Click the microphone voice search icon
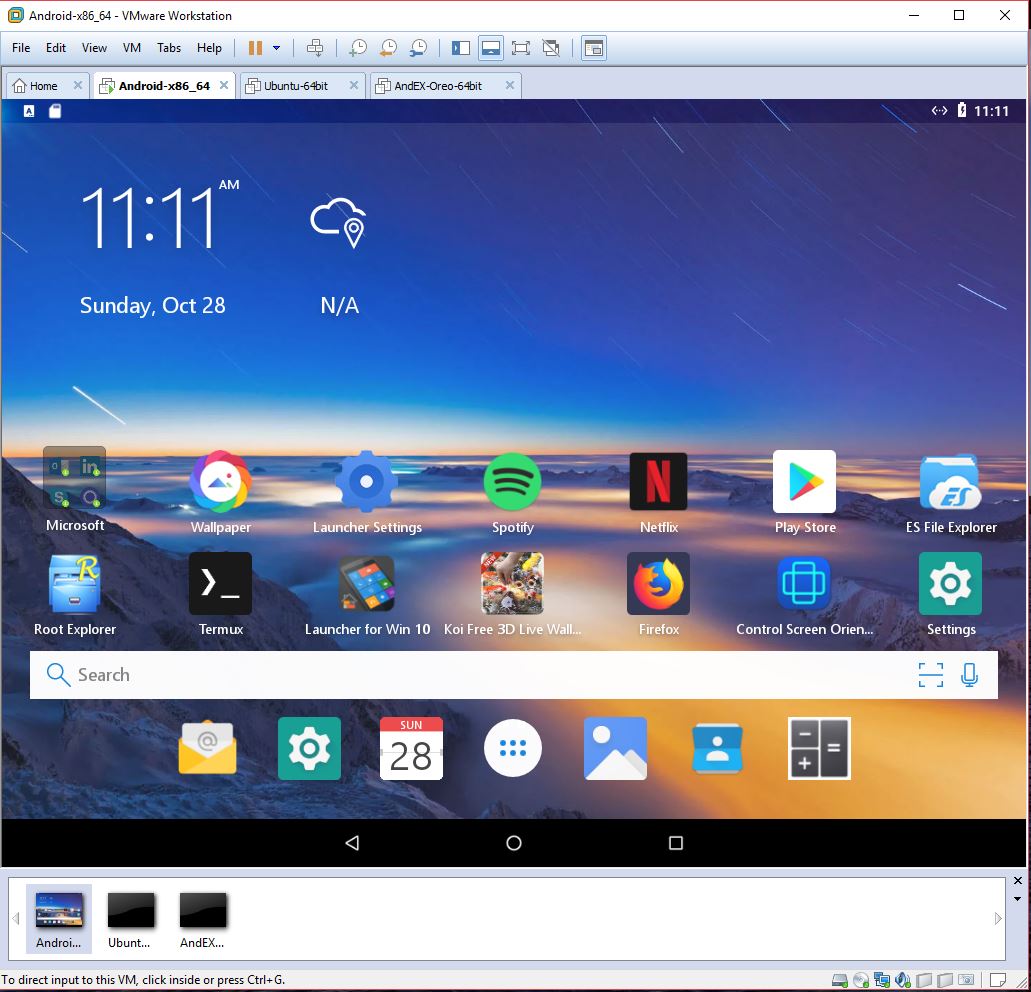Screen dimensions: 1031x992 click(969, 675)
